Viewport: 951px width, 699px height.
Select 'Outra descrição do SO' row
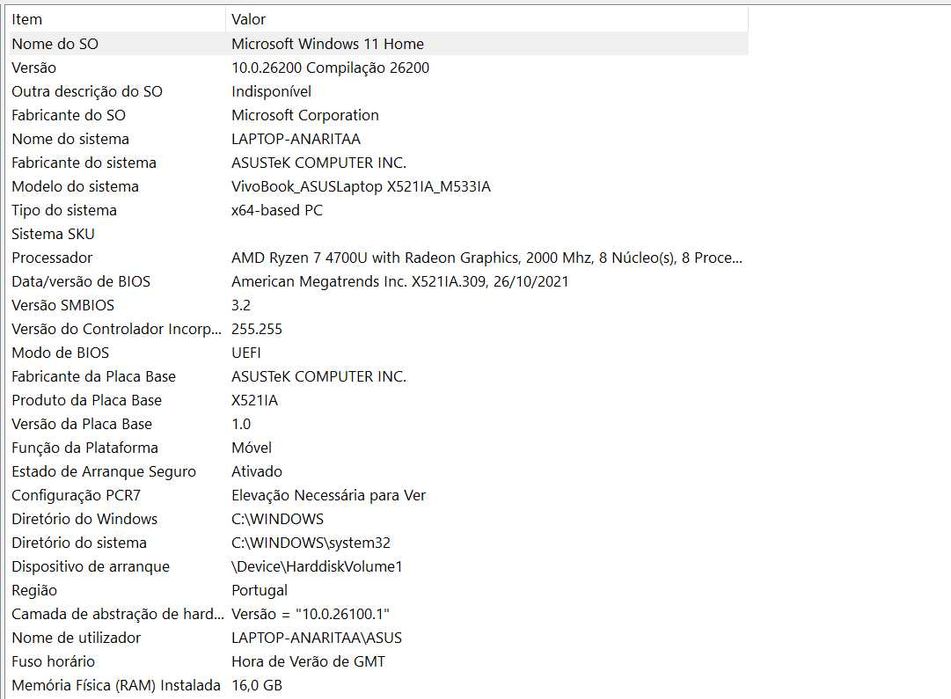click(x=378, y=91)
